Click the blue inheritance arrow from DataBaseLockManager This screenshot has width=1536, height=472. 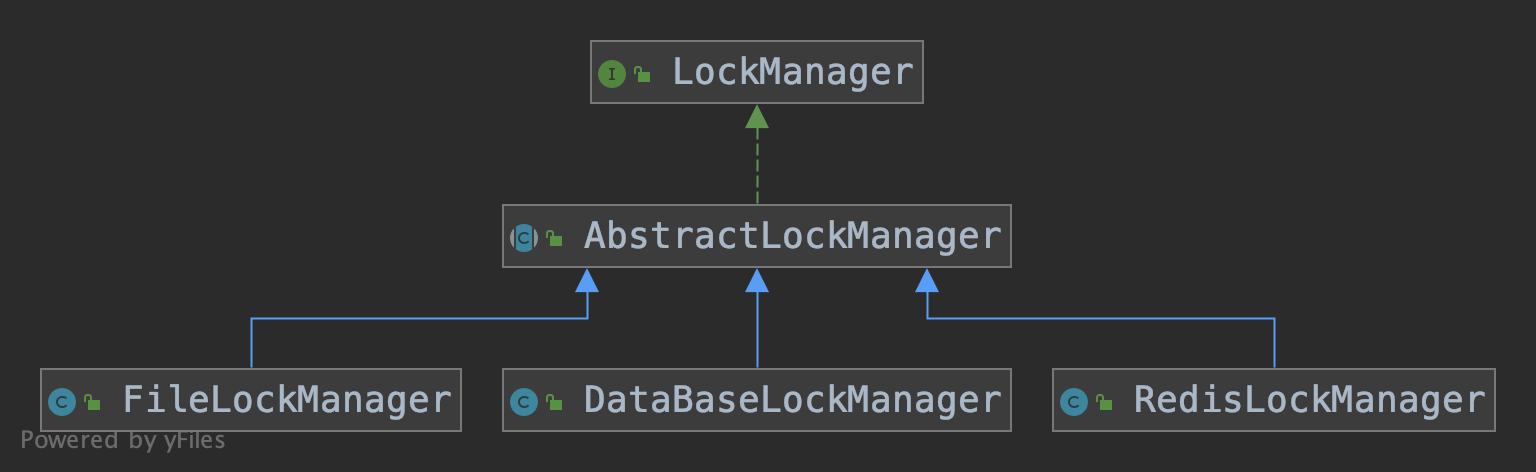pyautogui.click(x=757, y=318)
